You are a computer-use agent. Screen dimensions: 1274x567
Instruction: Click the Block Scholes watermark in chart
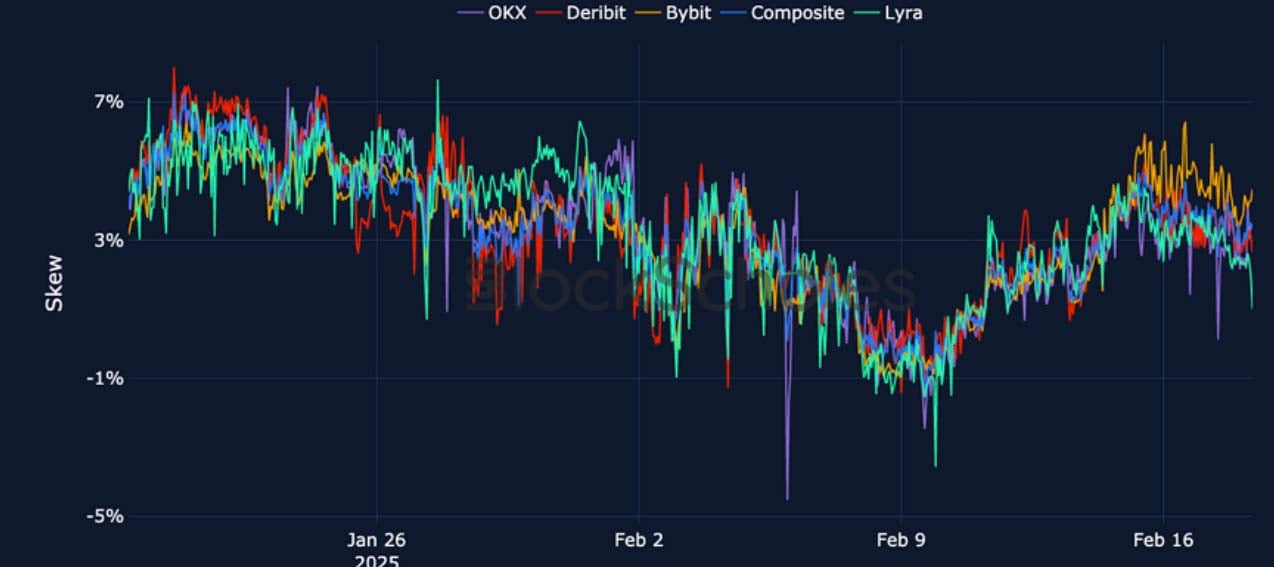(x=690, y=287)
